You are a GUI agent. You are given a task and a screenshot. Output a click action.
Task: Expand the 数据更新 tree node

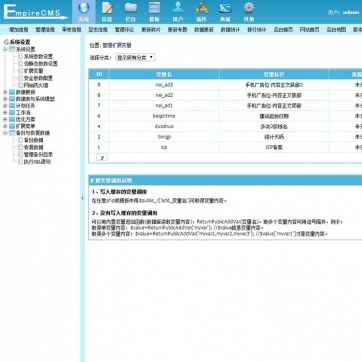tap(5, 92)
